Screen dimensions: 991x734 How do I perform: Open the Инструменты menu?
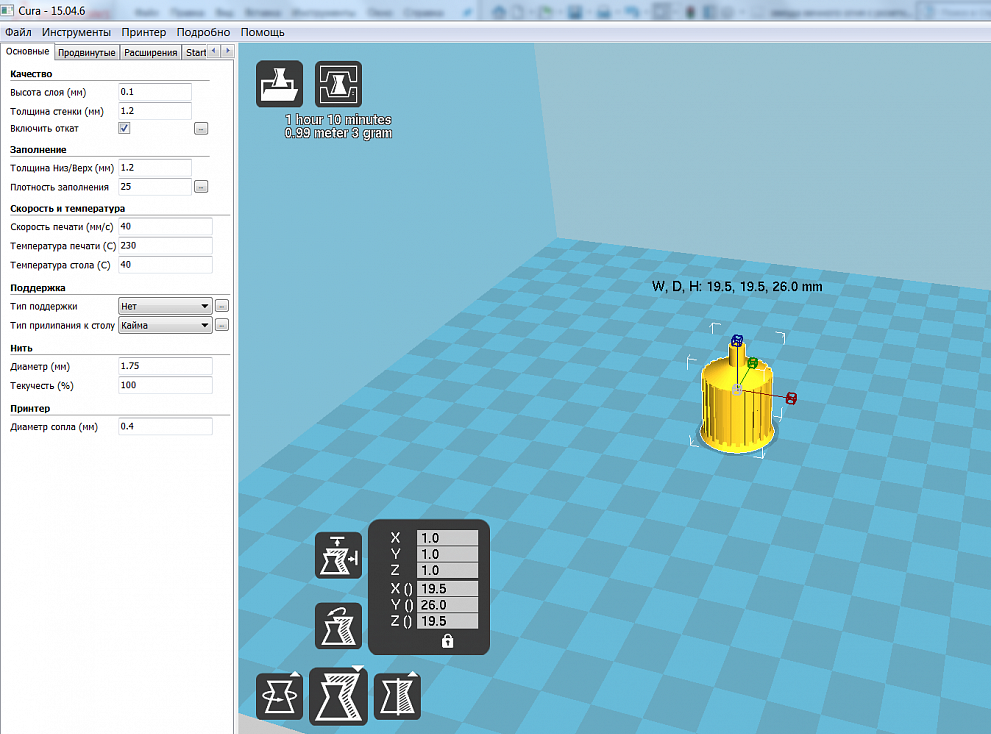click(x=76, y=32)
